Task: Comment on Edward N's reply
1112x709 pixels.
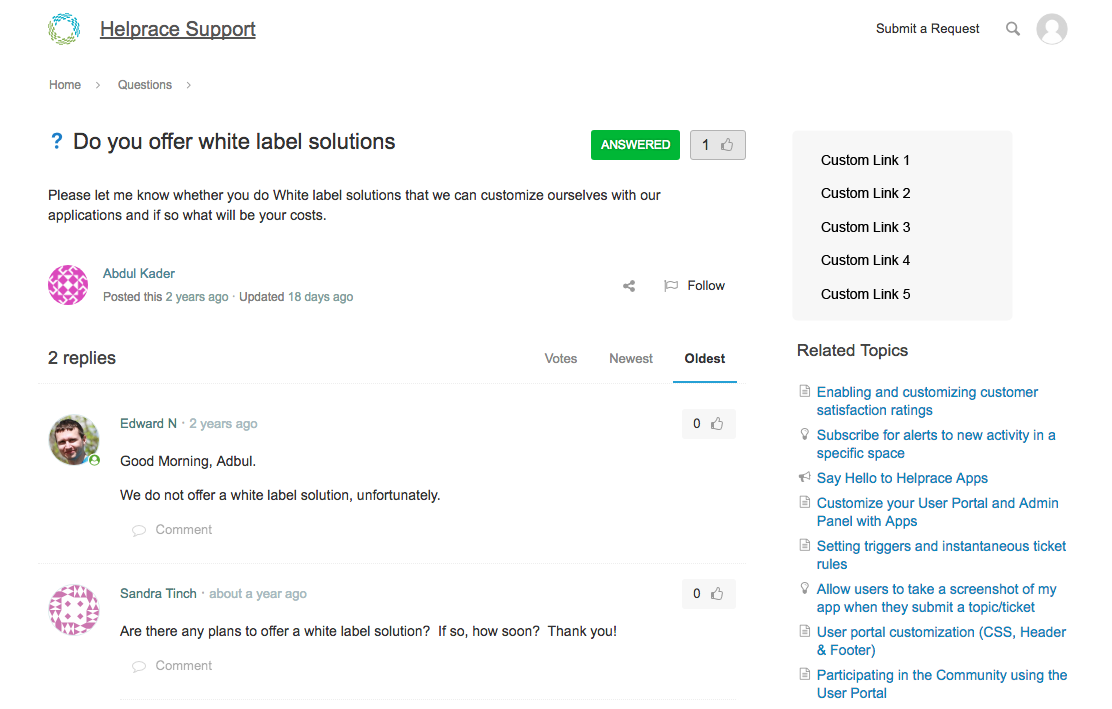Action: coord(183,530)
